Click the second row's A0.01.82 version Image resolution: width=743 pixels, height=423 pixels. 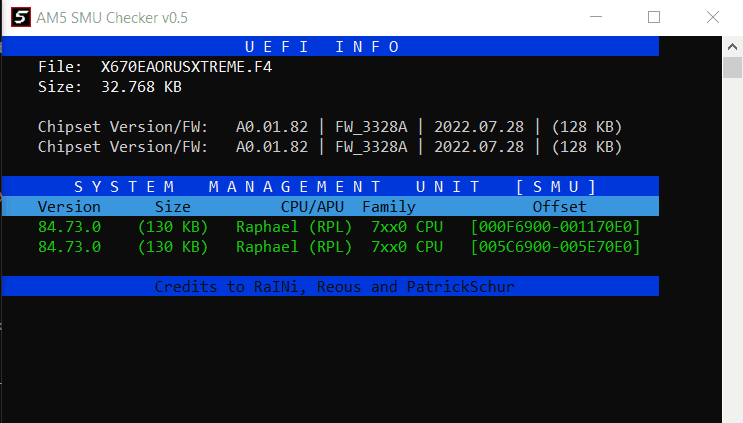(x=272, y=147)
